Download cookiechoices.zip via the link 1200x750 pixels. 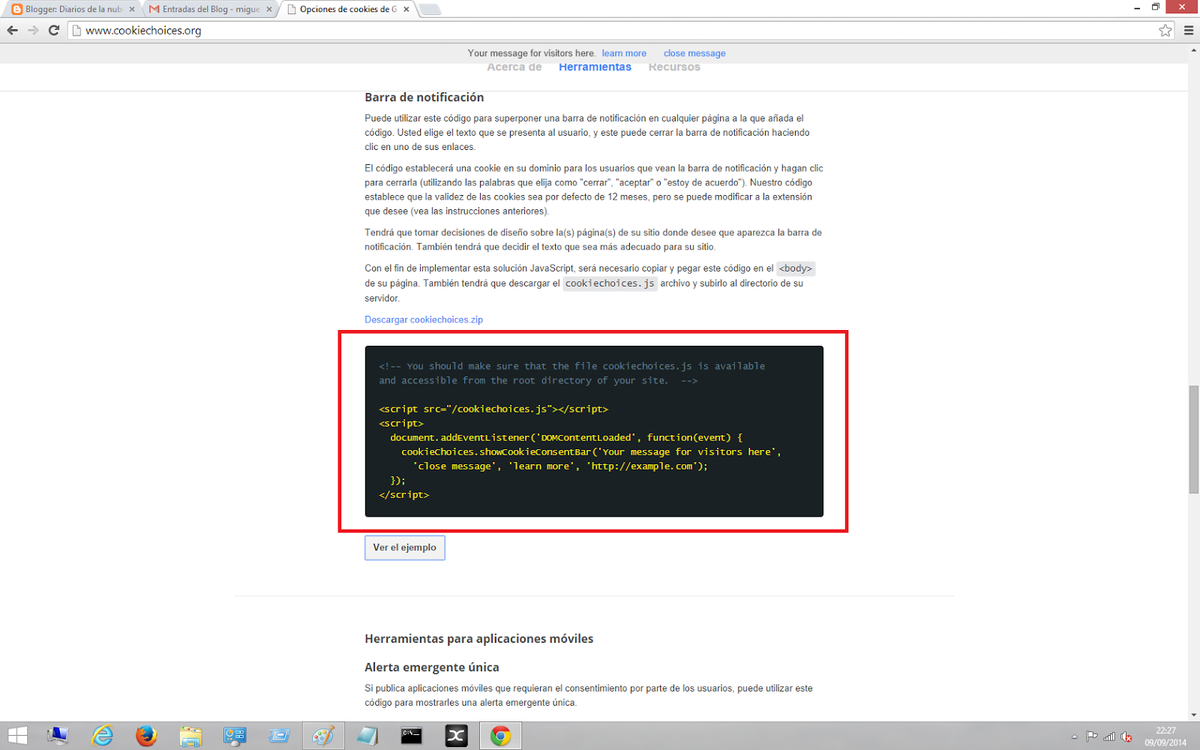[x=423, y=319]
